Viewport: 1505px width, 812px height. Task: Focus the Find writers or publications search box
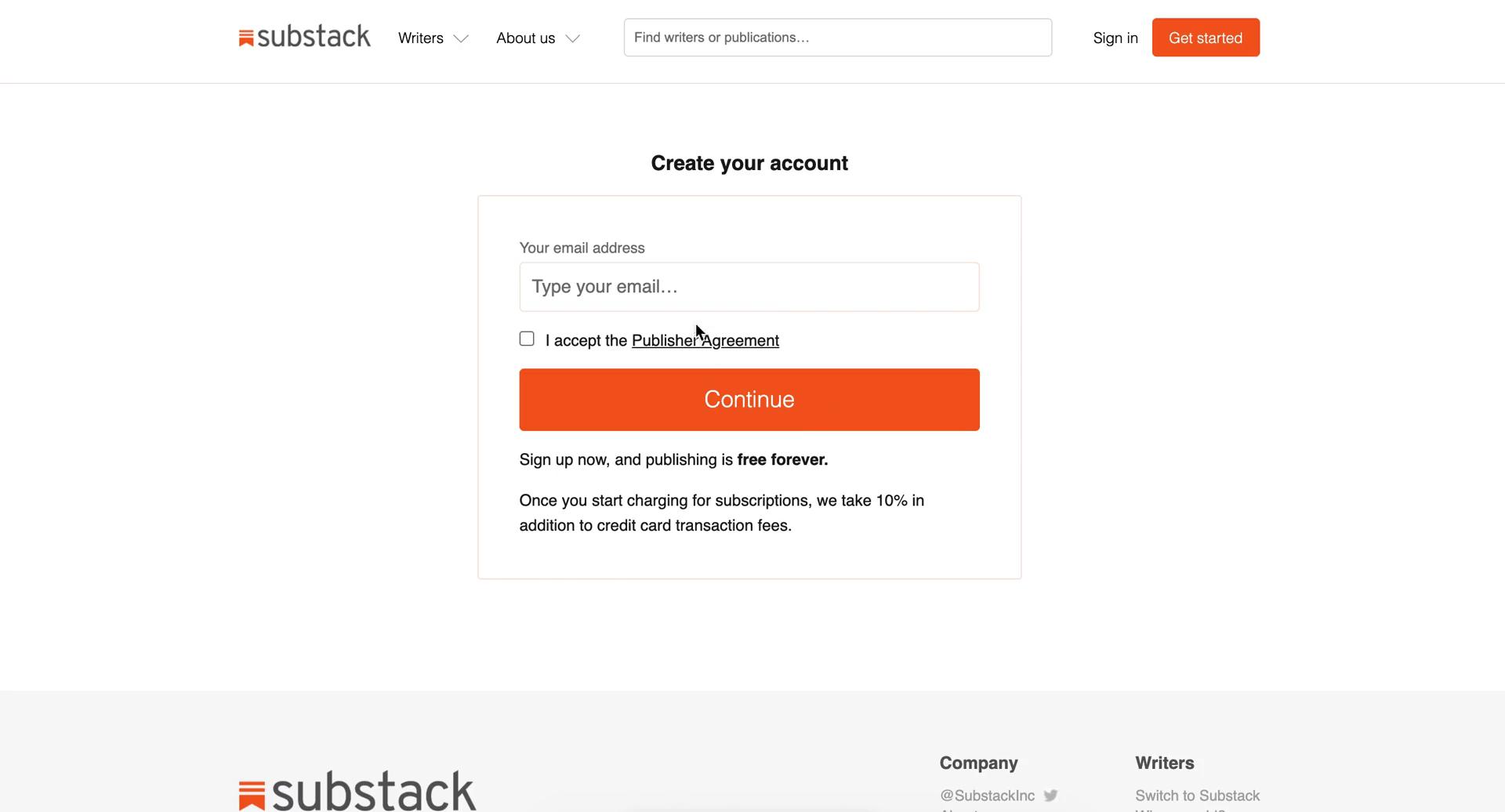pyautogui.click(x=837, y=38)
